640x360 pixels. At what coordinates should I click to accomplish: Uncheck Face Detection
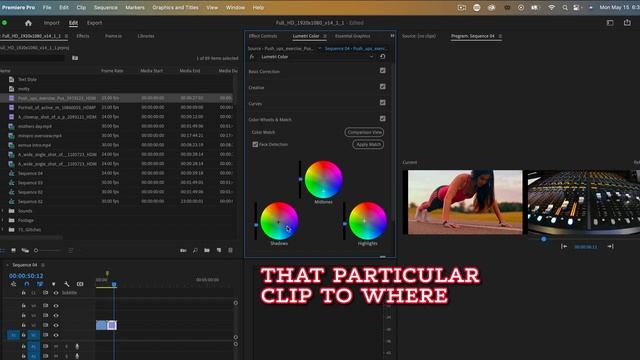point(255,144)
